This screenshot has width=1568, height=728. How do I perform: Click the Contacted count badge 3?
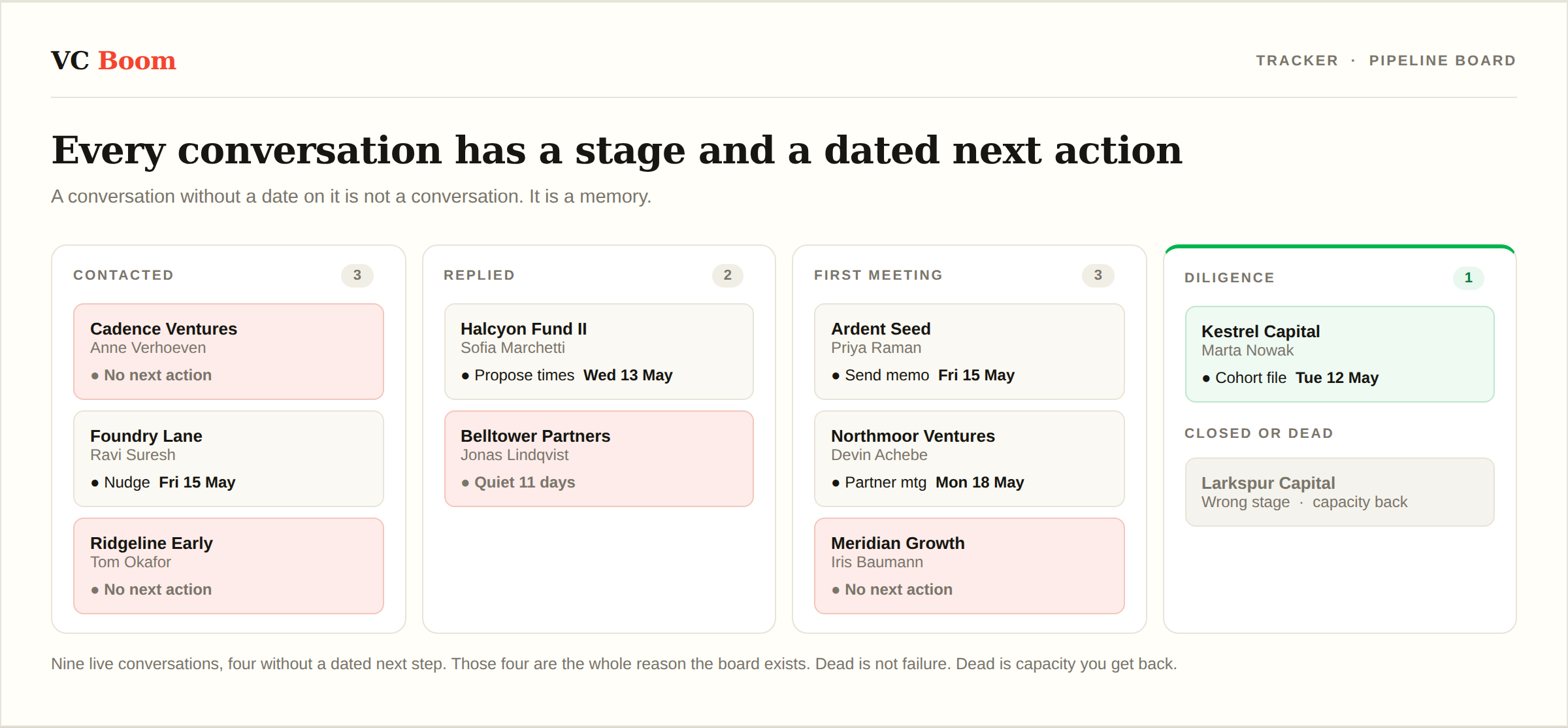tap(357, 275)
